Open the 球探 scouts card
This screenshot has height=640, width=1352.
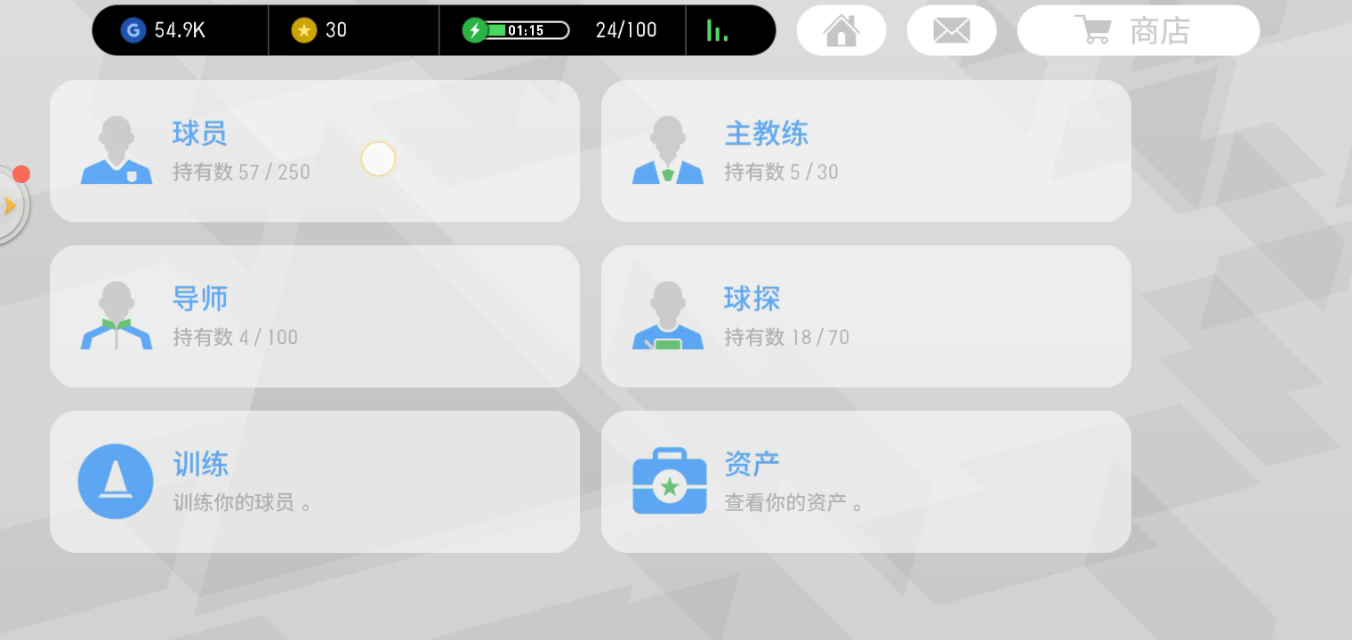click(x=866, y=316)
